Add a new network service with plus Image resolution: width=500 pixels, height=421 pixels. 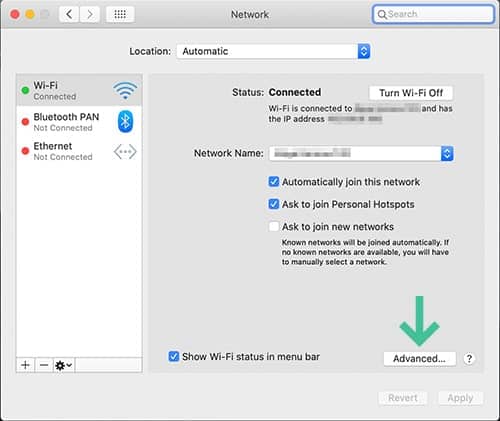point(25,365)
